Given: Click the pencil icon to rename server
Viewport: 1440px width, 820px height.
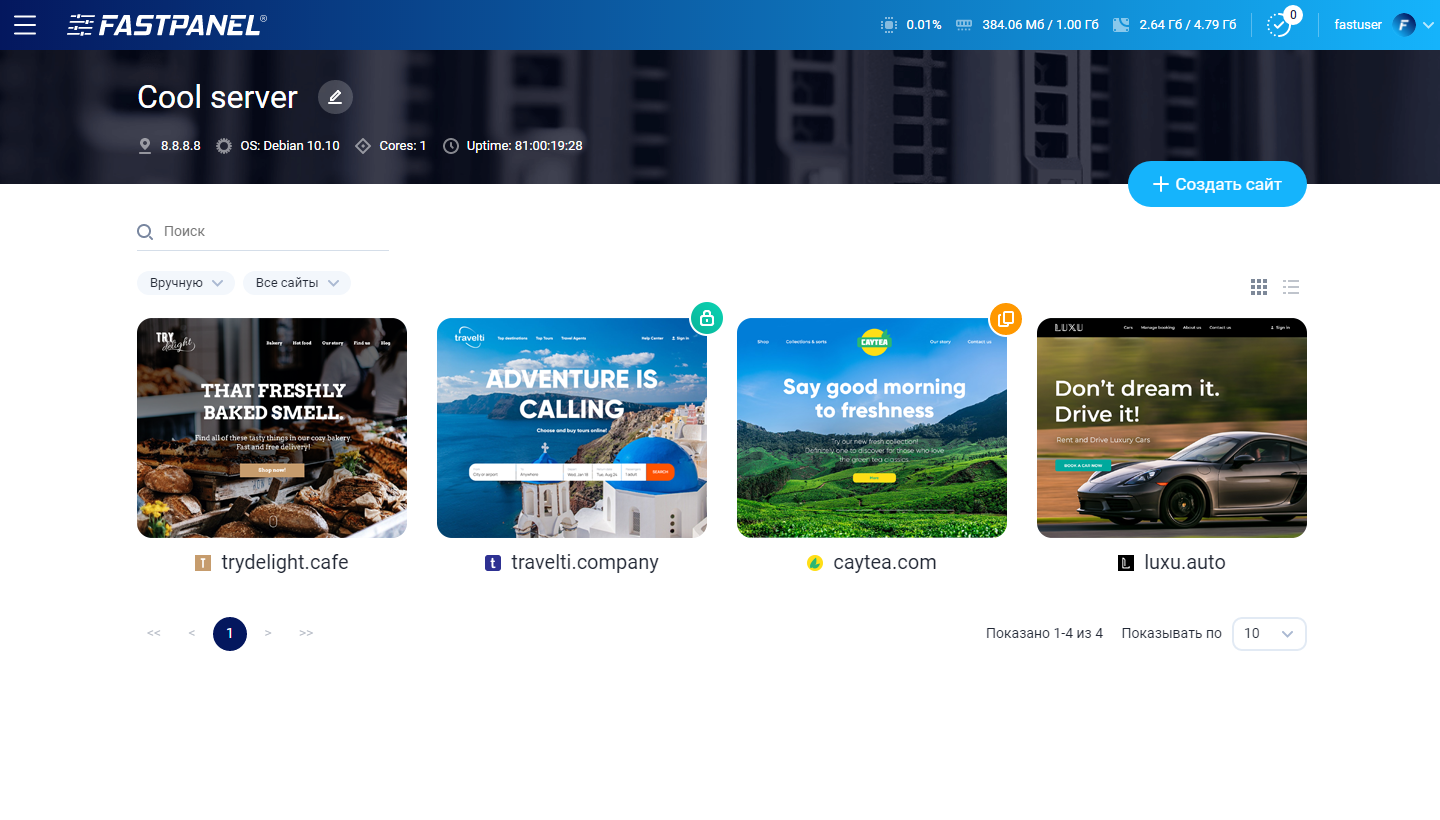Looking at the screenshot, I should (x=335, y=97).
